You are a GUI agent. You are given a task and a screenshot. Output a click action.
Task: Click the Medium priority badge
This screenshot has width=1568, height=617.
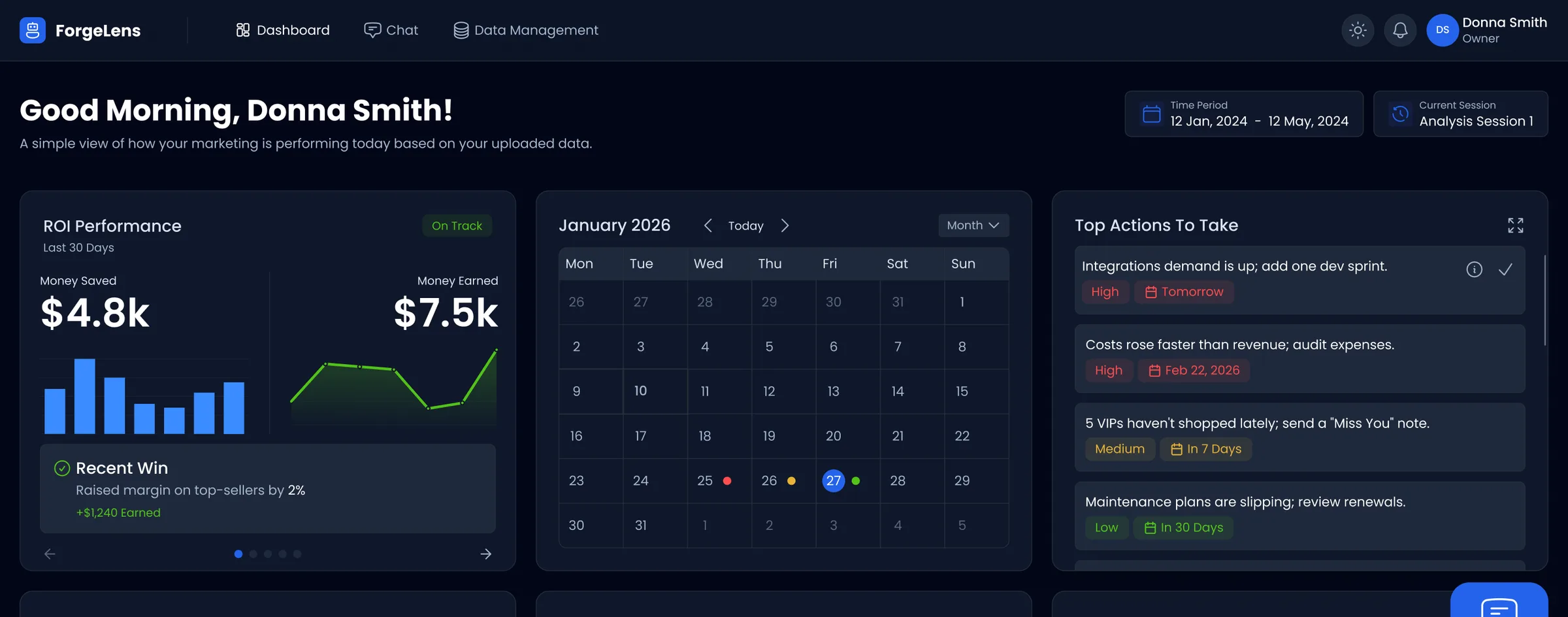[1120, 449]
